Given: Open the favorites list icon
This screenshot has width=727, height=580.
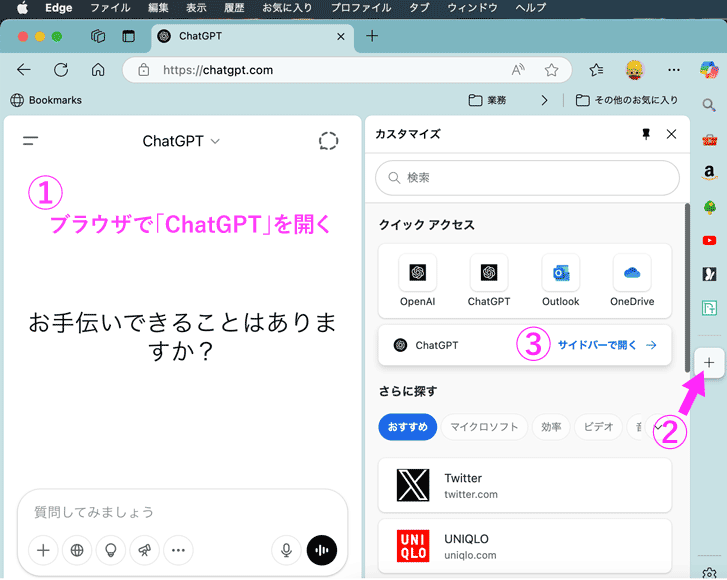Looking at the screenshot, I should coord(596,70).
